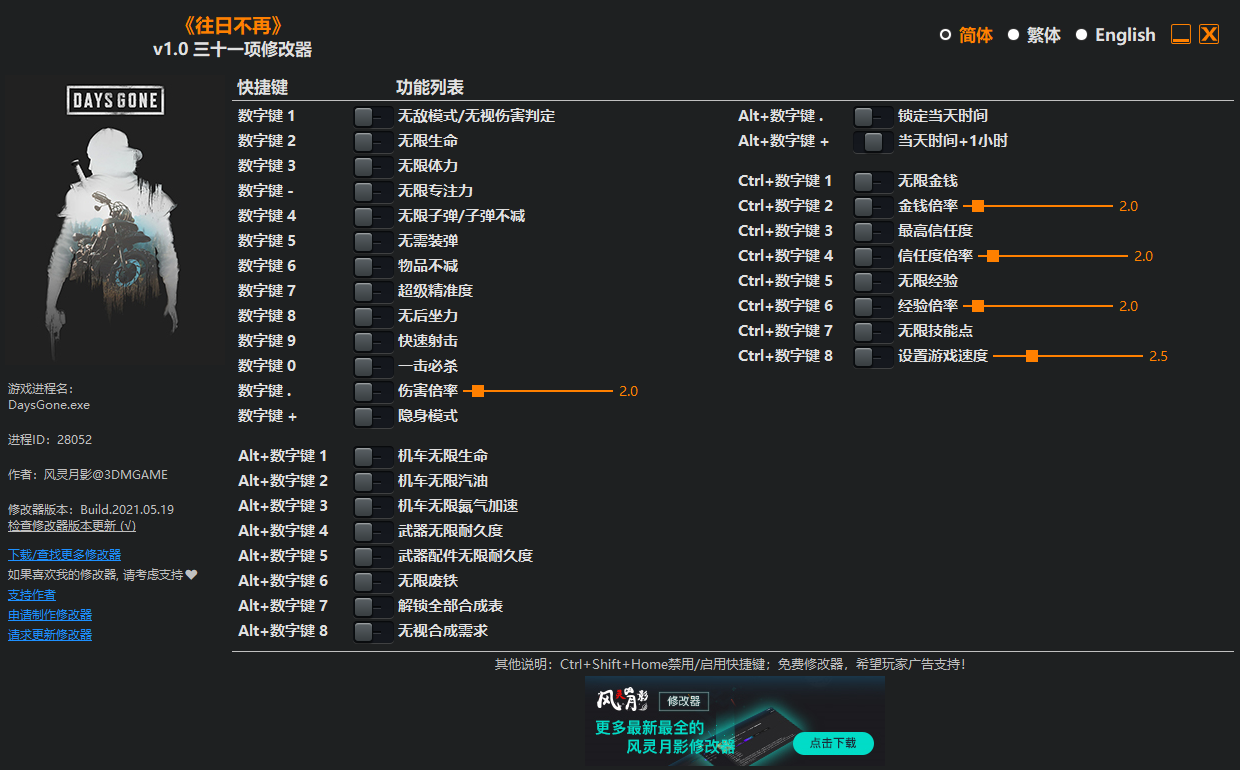1240x770 pixels.
Task: Click the 设置游戏速度 slider handle
Action: [1031, 356]
